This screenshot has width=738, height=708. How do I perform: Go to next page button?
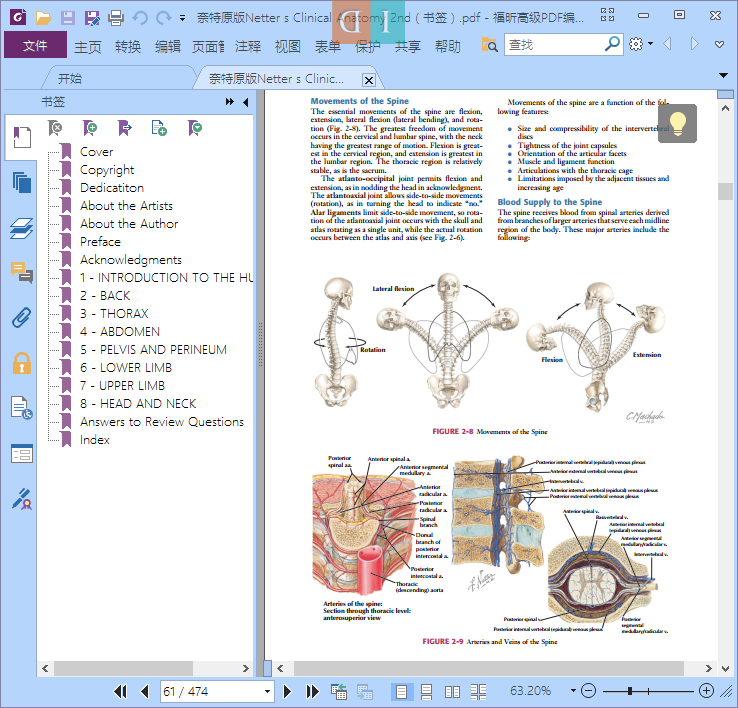(287, 691)
